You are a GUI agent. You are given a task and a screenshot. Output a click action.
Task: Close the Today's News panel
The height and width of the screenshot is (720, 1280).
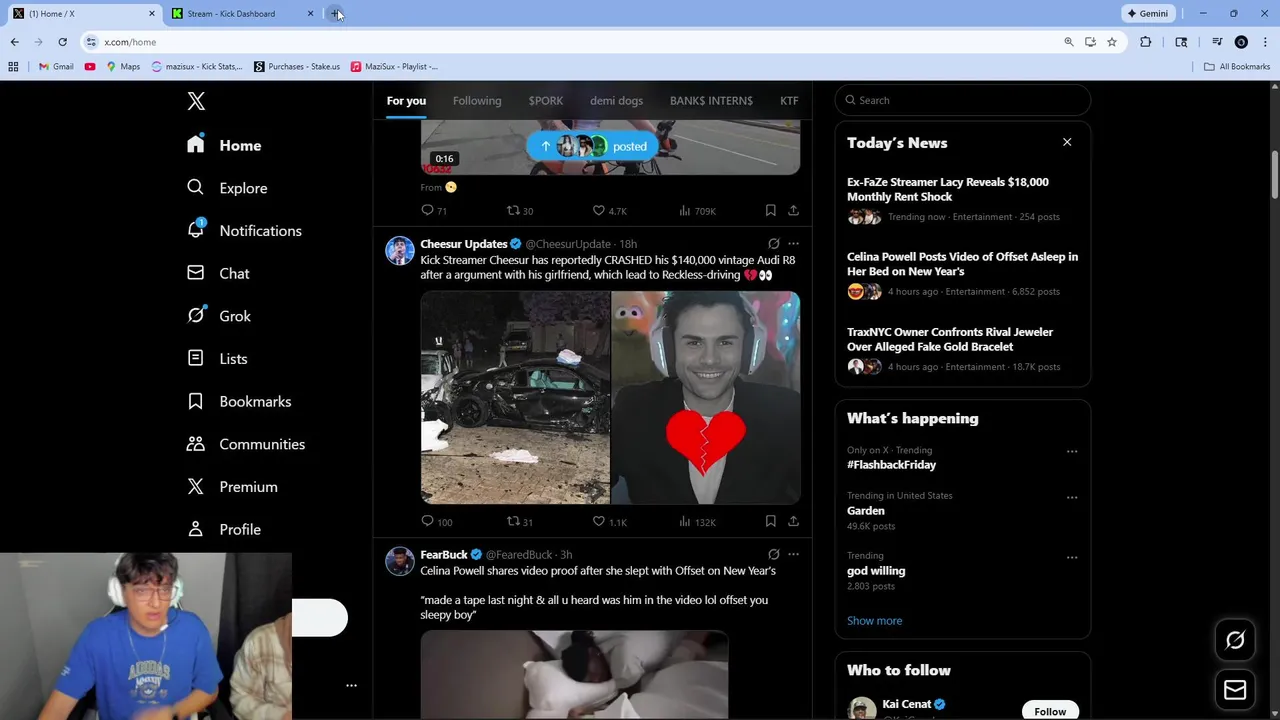point(1067,142)
